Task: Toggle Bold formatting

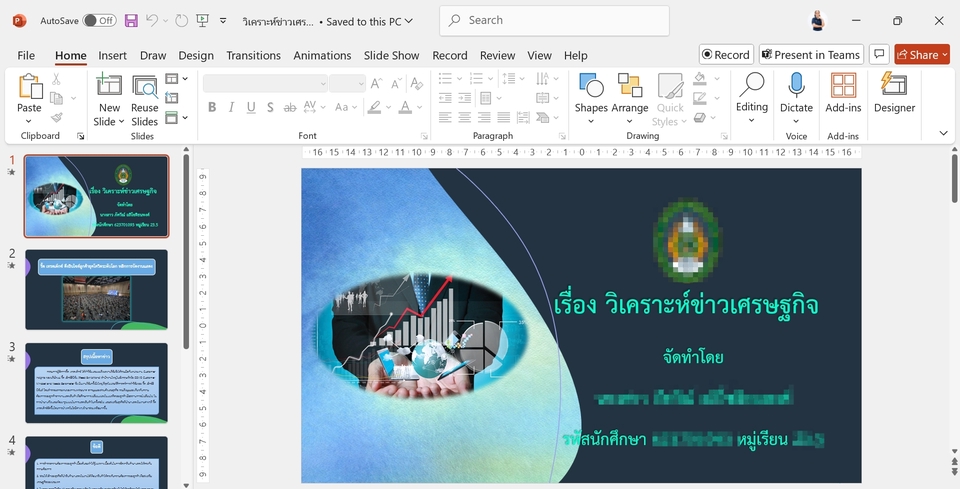Action: pyautogui.click(x=212, y=107)
